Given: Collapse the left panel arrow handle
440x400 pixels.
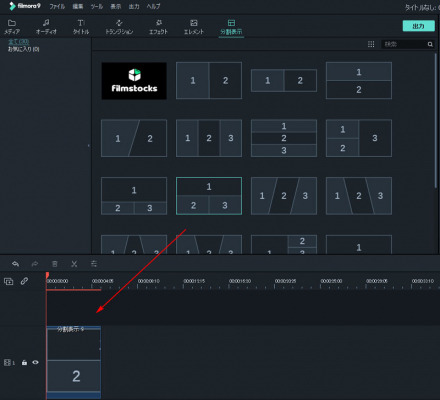Looking at the screenshot, I should tap(89, 145).
